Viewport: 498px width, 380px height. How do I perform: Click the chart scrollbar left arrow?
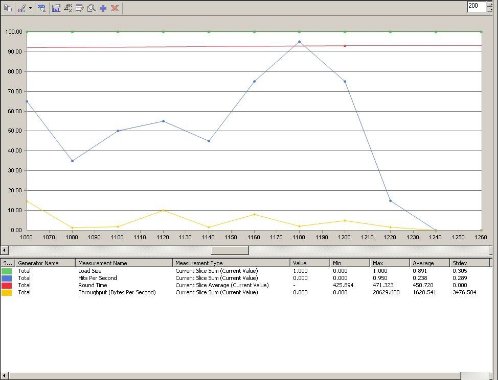(x=4, y=250)
